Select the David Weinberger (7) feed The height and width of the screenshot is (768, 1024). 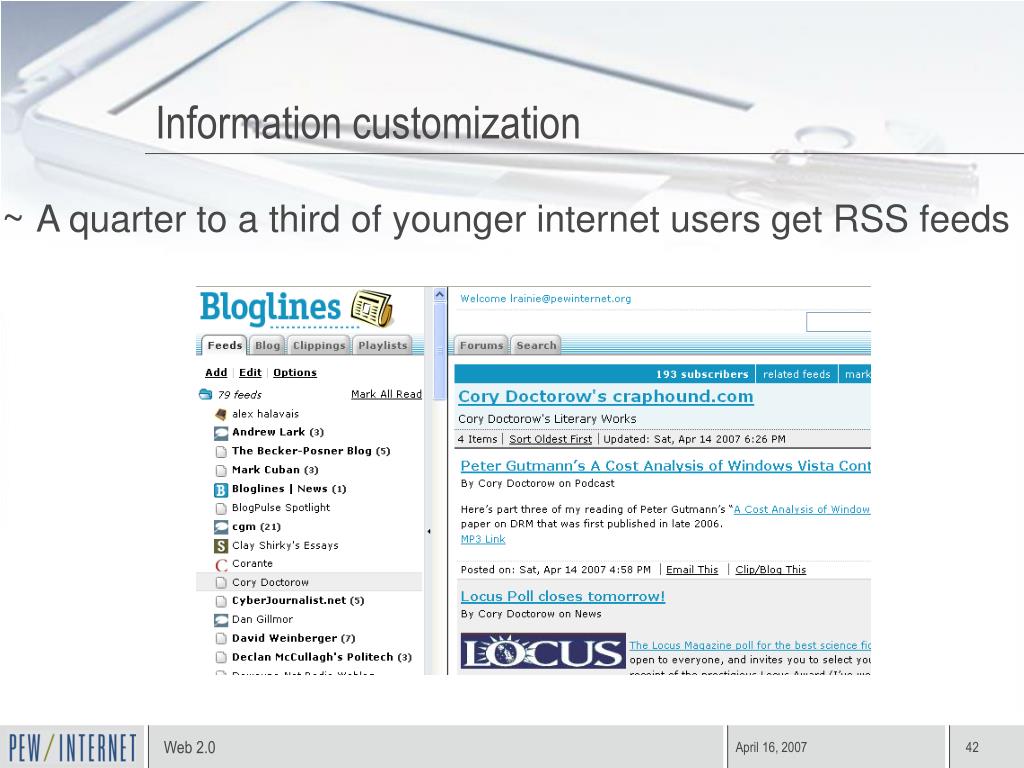tap(293, 639)
